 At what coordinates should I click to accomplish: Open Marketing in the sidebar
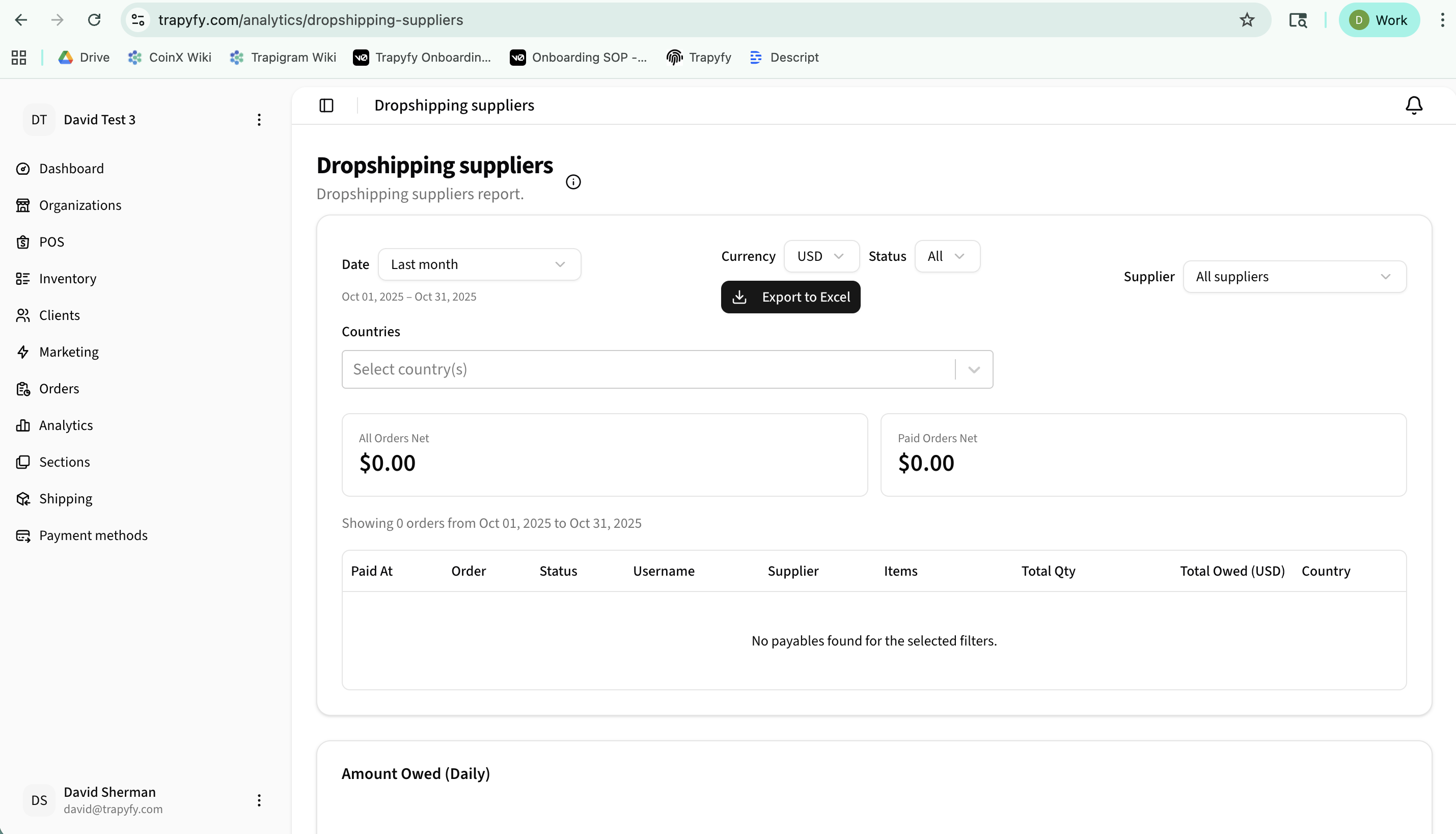[57, 352]
